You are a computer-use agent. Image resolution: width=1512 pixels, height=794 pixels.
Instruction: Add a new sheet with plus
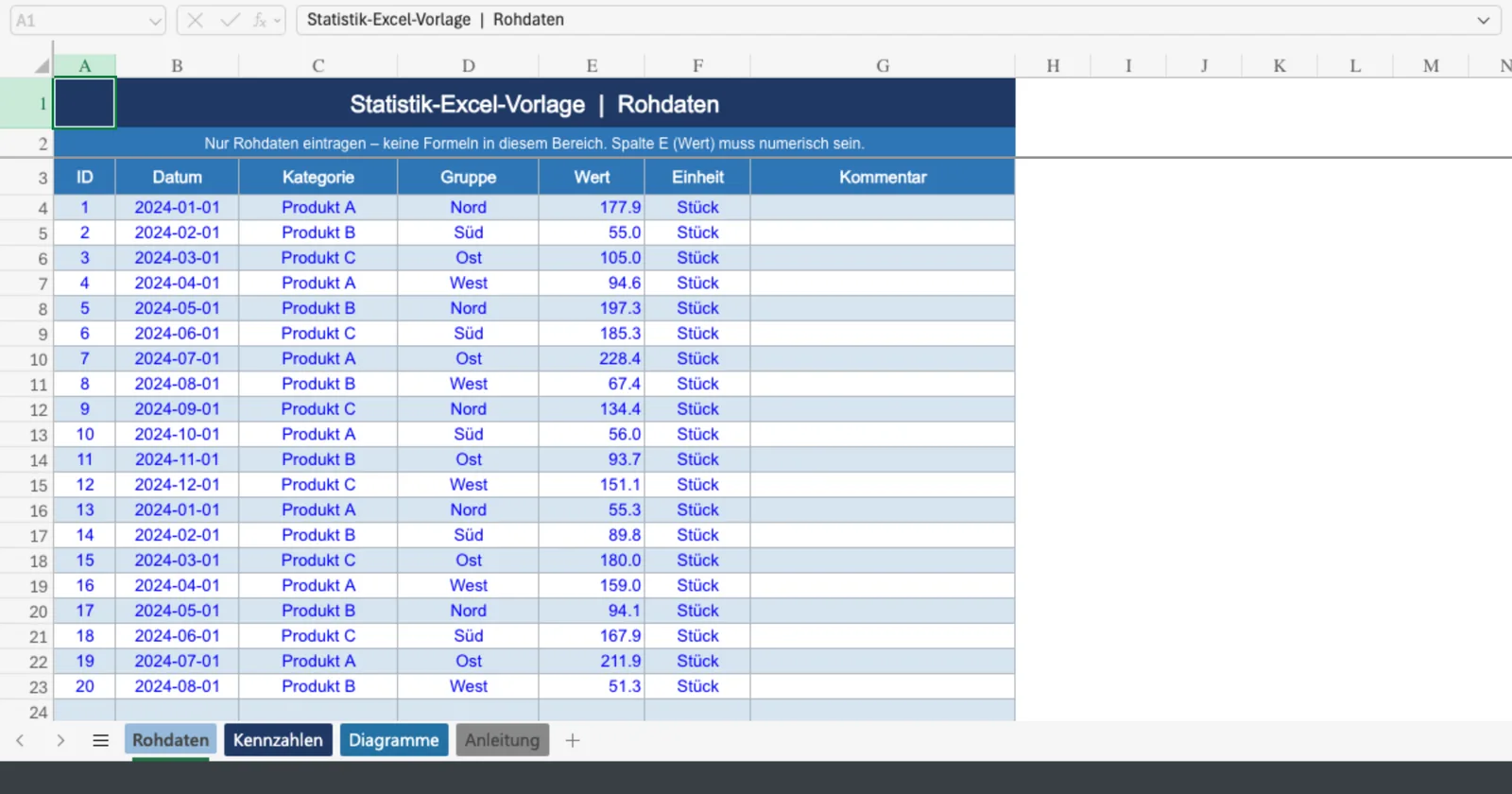pyautogui.click(x=573, y=740)
